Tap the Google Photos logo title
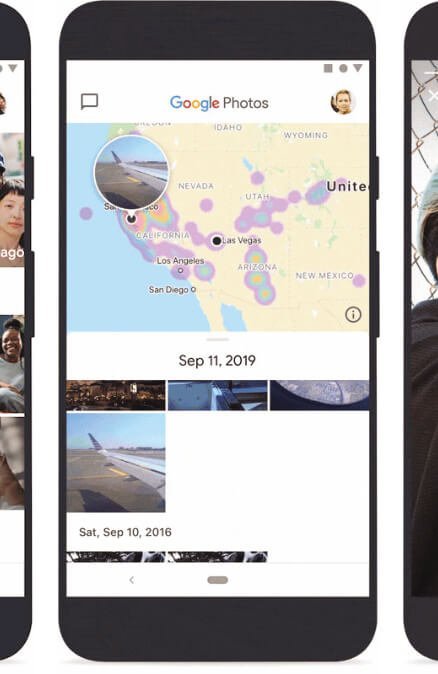This screenshot has height=674, width=438. pos(219,103)
